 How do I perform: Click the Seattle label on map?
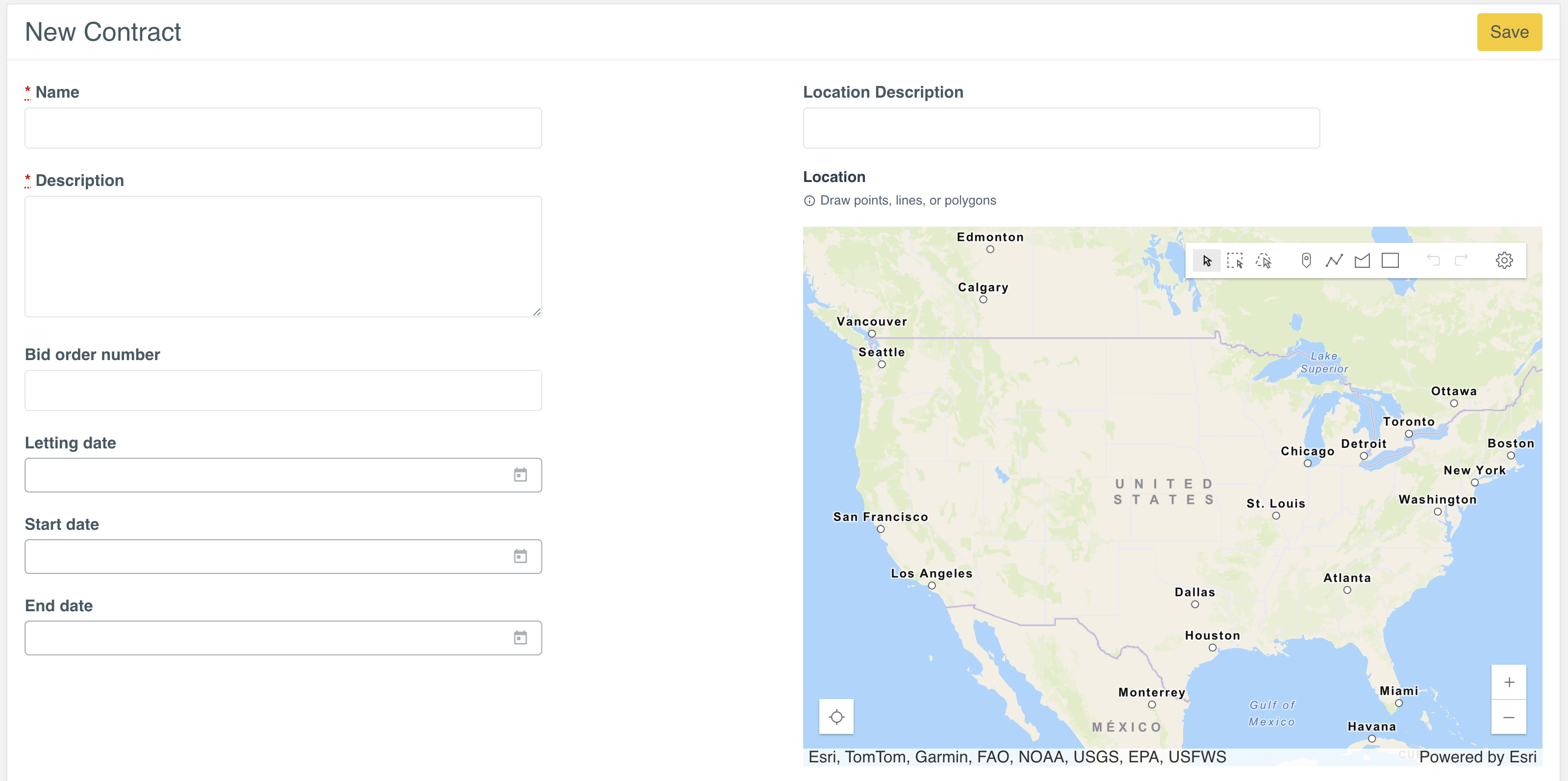[x=882, y=352]
